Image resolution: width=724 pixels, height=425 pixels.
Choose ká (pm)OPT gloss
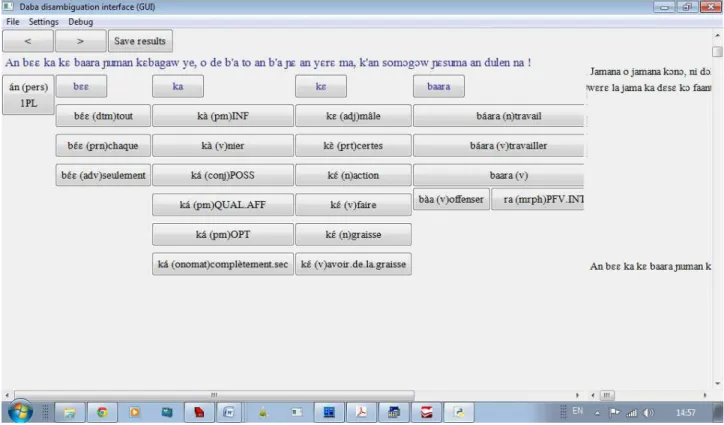tap(223, 234)
